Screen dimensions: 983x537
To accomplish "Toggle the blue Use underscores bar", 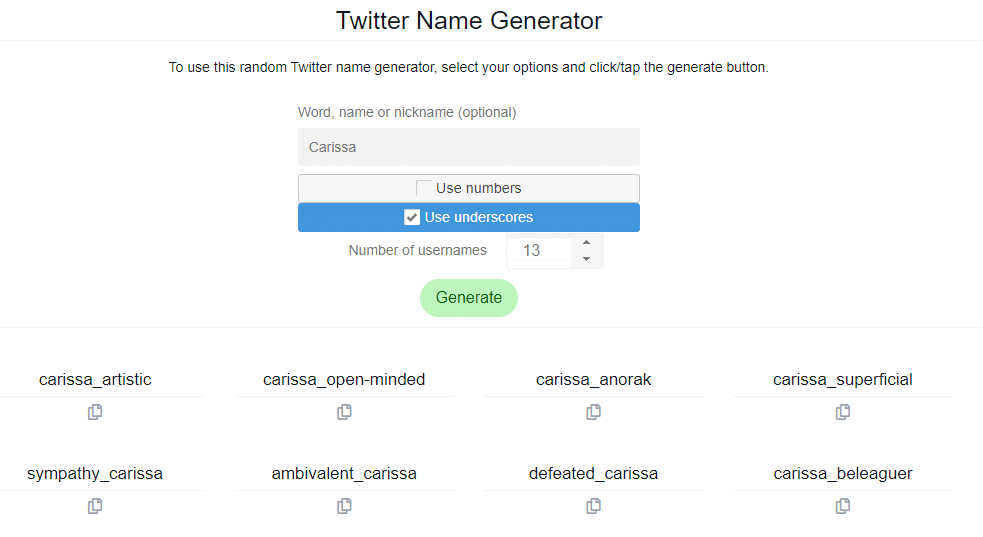I will point(469,217).
